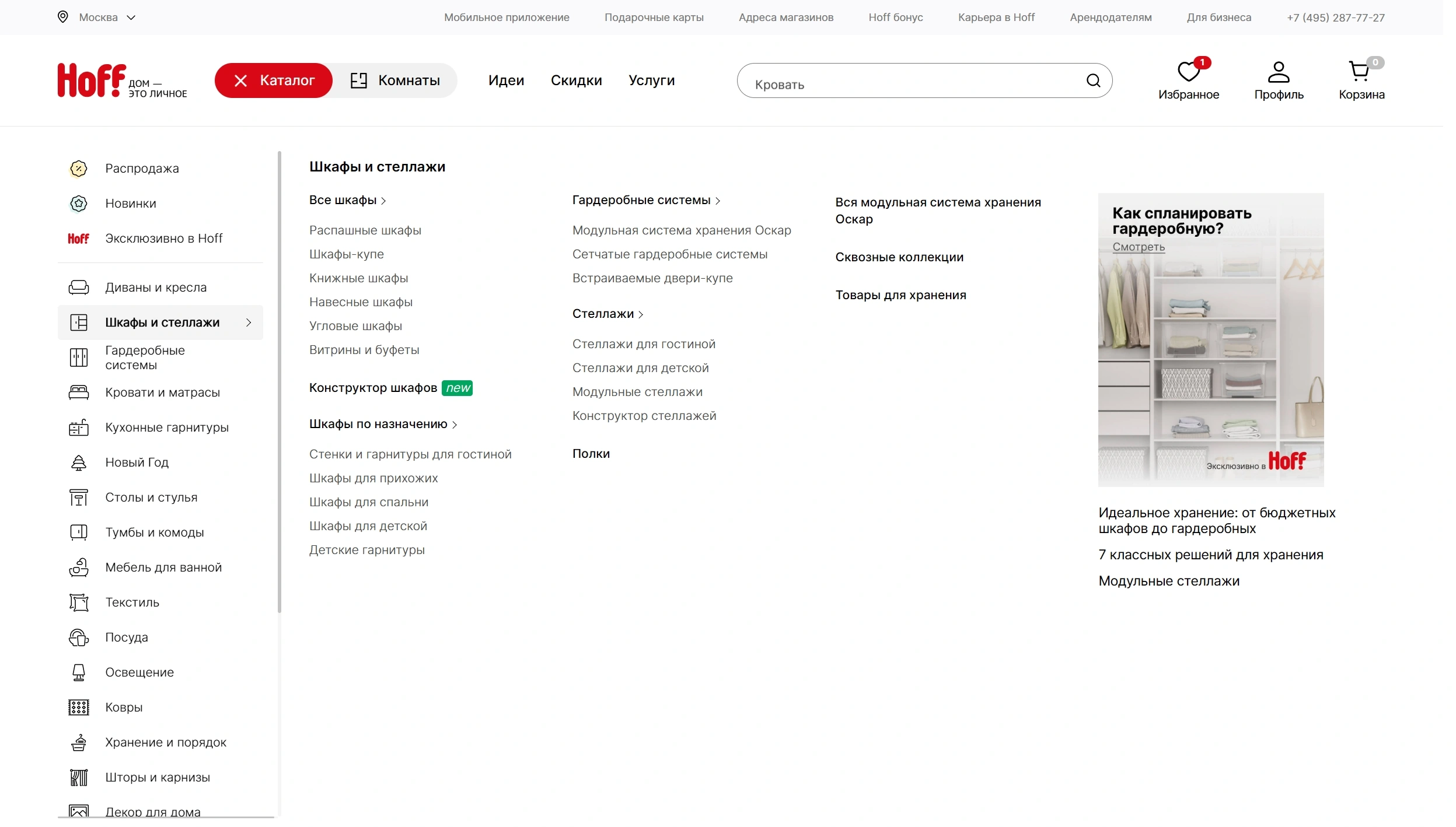
Task: Open Шкафы-купе link
Action: (347, 254)
